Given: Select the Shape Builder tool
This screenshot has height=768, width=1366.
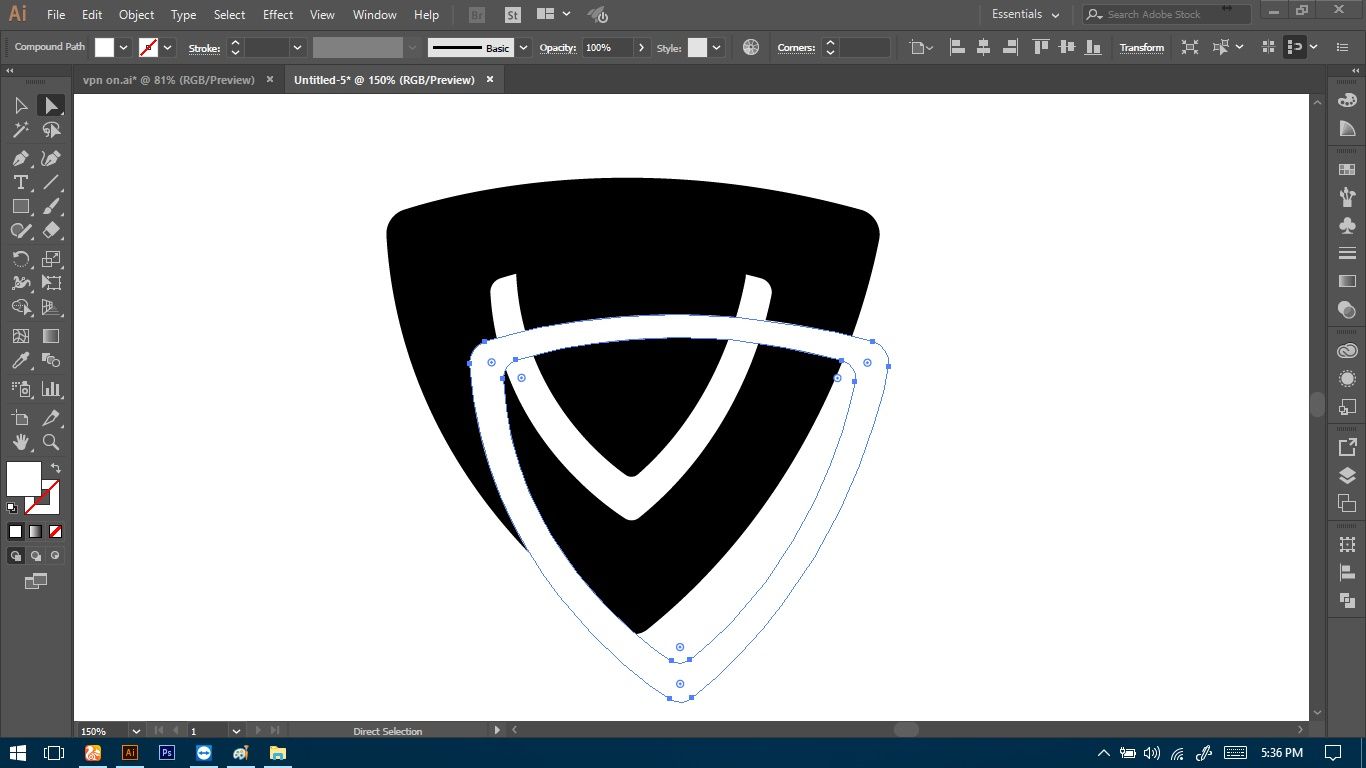Looking at the screenshot, I should coord(20,307).
